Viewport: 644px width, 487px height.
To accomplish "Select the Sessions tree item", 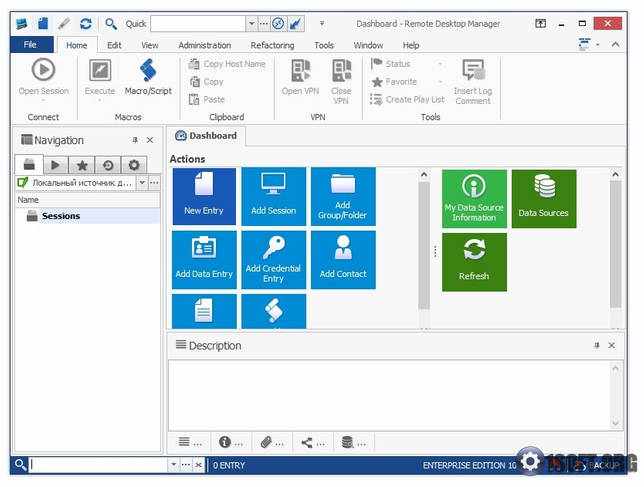I will tap(87, 216).
